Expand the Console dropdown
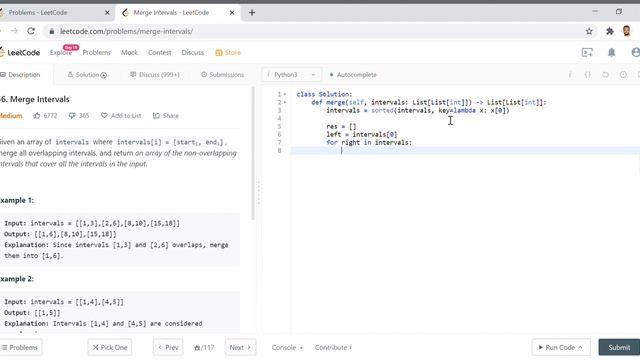640x360 pixels. click(287, 347)
